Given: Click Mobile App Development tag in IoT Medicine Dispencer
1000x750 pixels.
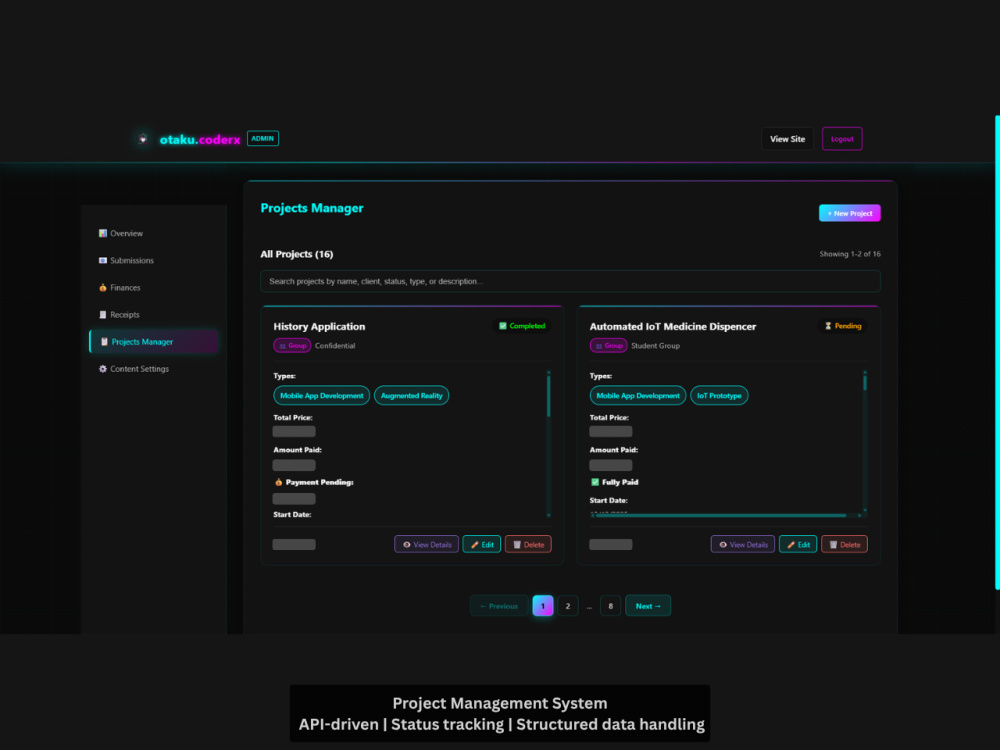Looking at the screenshot, I should click(638, 395).
